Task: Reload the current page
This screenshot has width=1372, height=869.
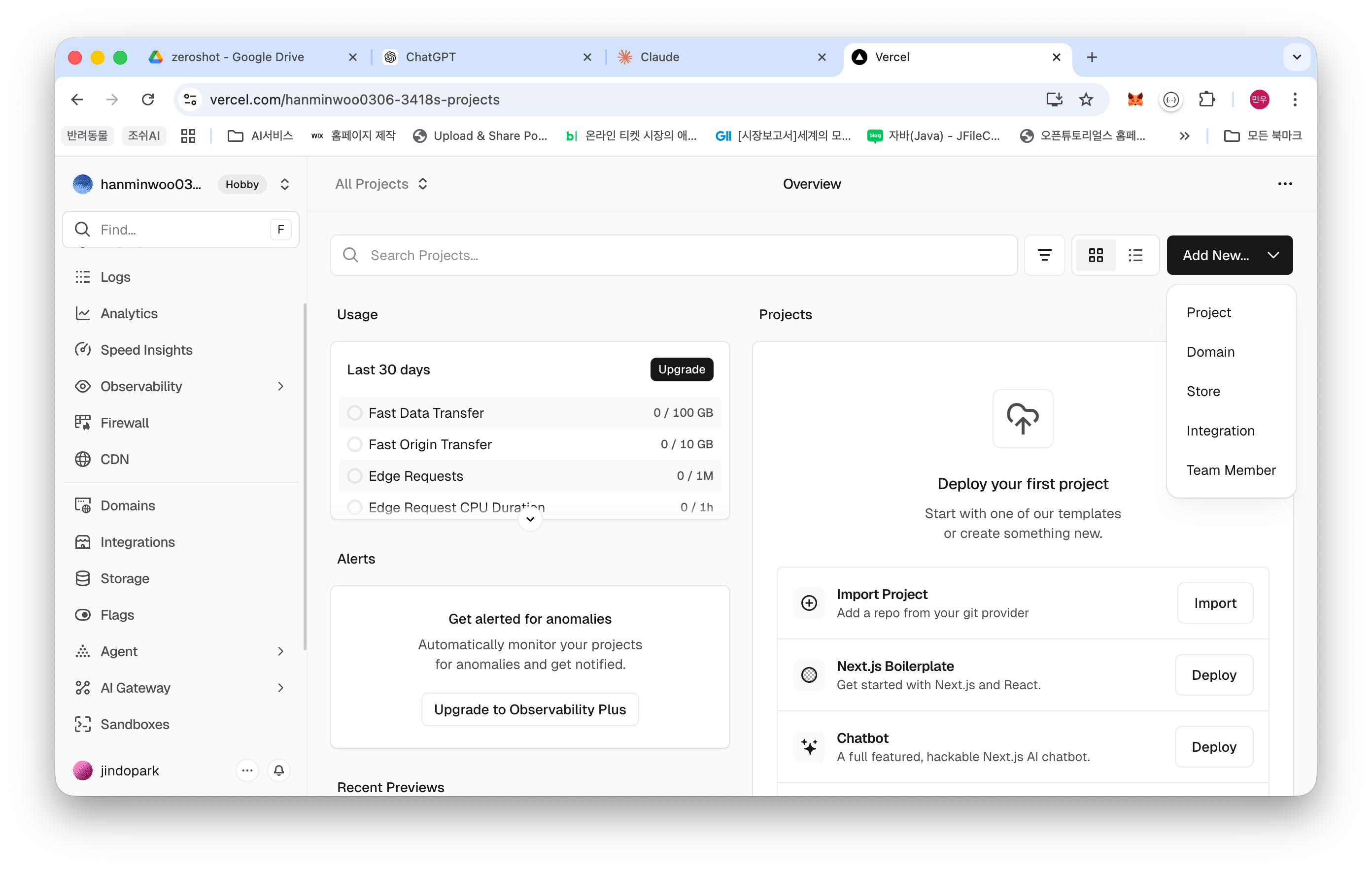Action: click(x=148, y=100)
